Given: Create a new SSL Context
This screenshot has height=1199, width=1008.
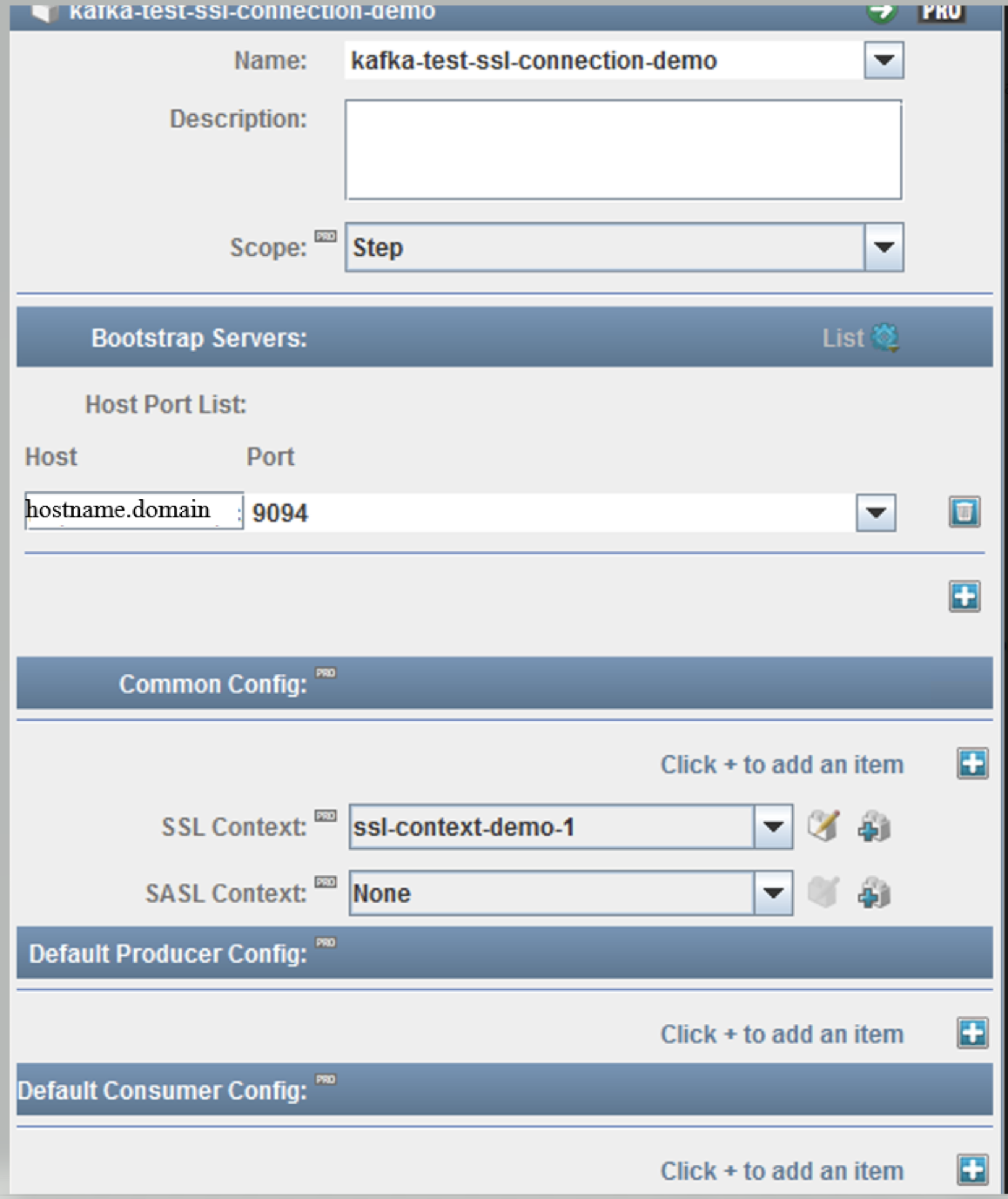Looking at the screenshot, I should (x=874, y=825).
